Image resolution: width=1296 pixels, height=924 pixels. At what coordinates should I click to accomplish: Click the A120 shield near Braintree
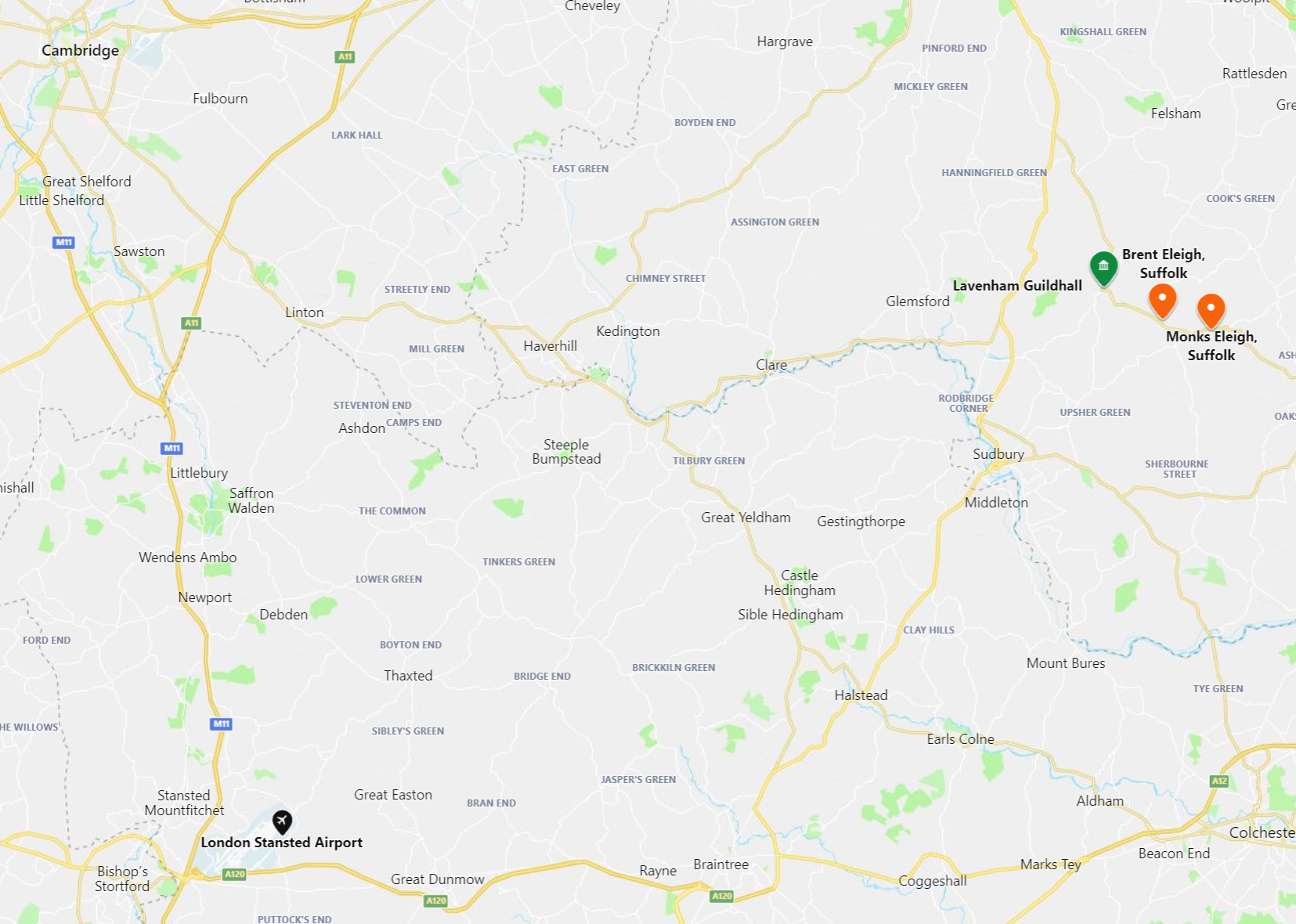pos(721,896)
